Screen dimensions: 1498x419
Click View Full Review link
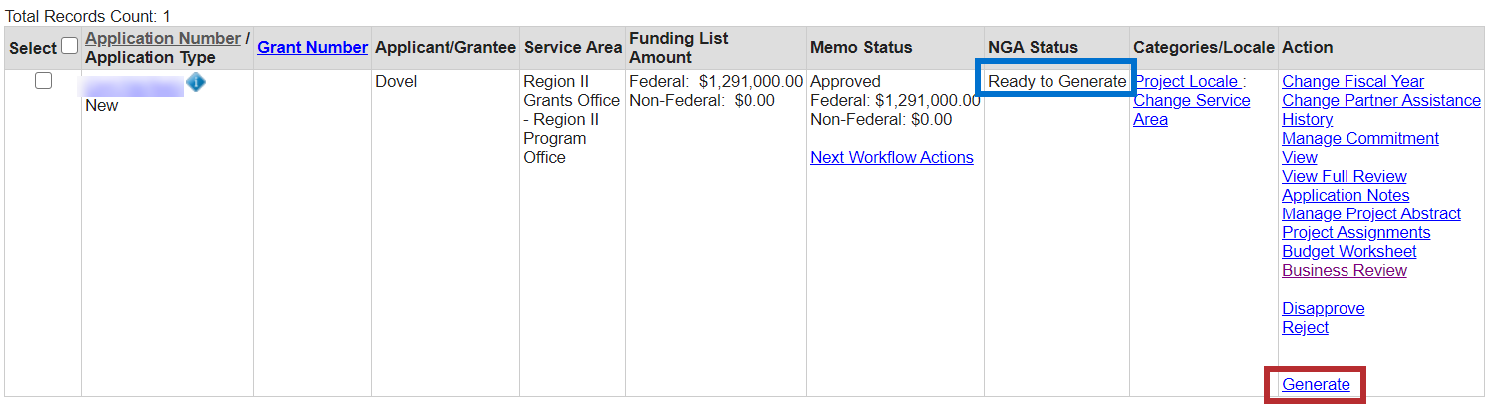[x=1344, y=176]
